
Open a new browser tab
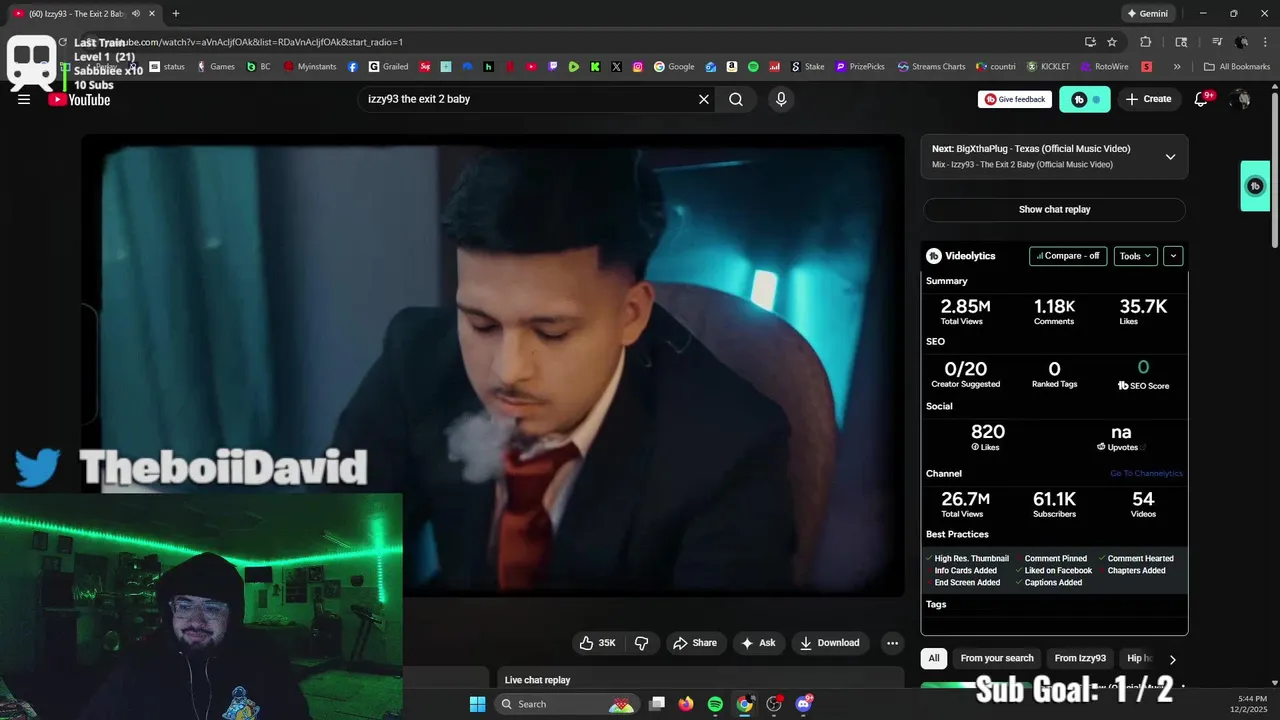[x=176, y=14]
